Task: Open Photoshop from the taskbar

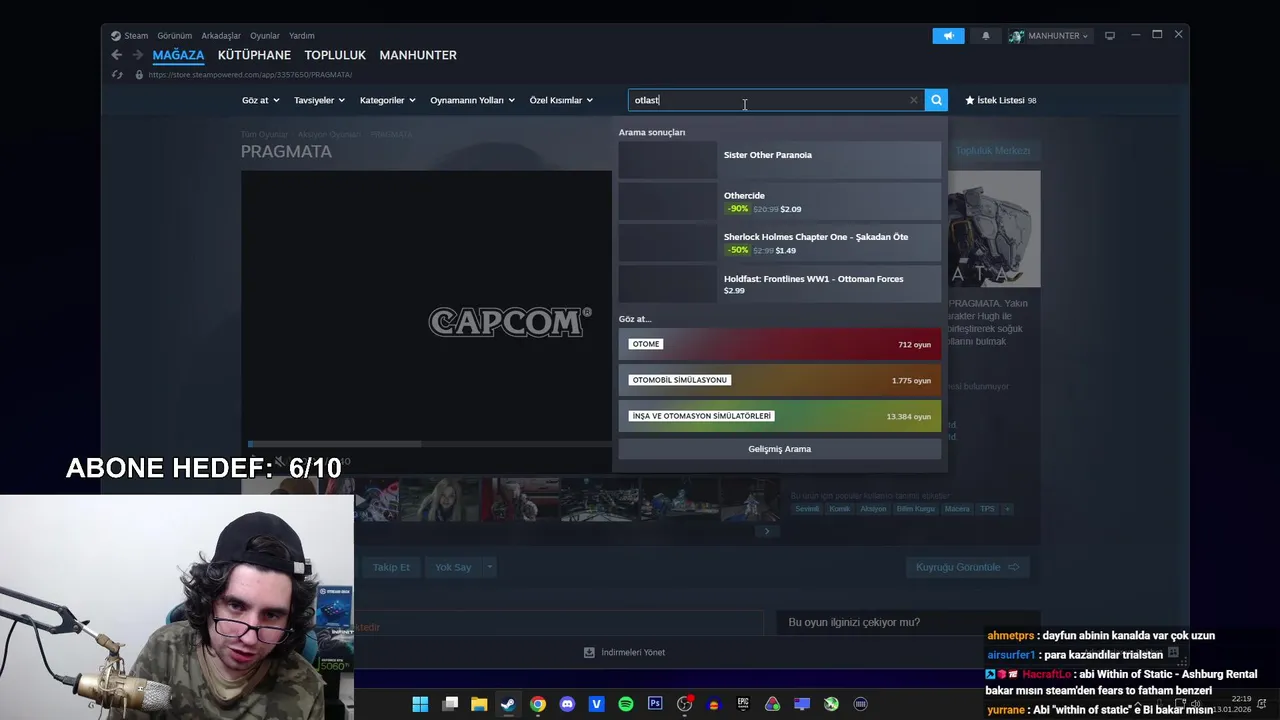Action: pyautogui.click(x=655, y=704)
